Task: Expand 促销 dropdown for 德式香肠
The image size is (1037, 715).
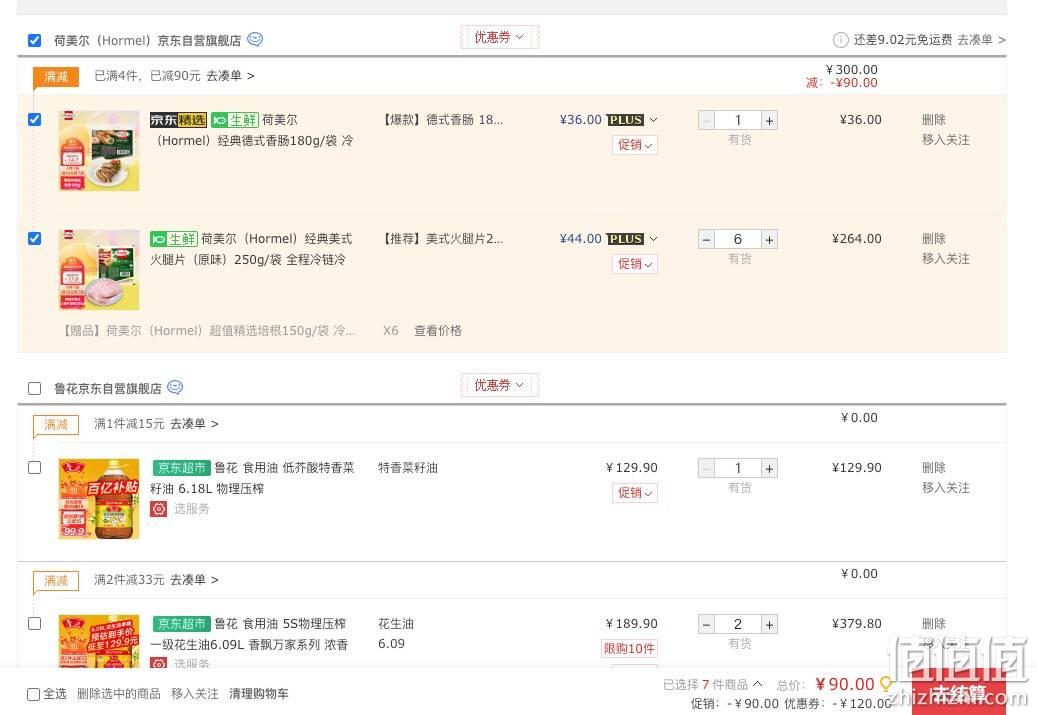Action: [x=634, y=145]
